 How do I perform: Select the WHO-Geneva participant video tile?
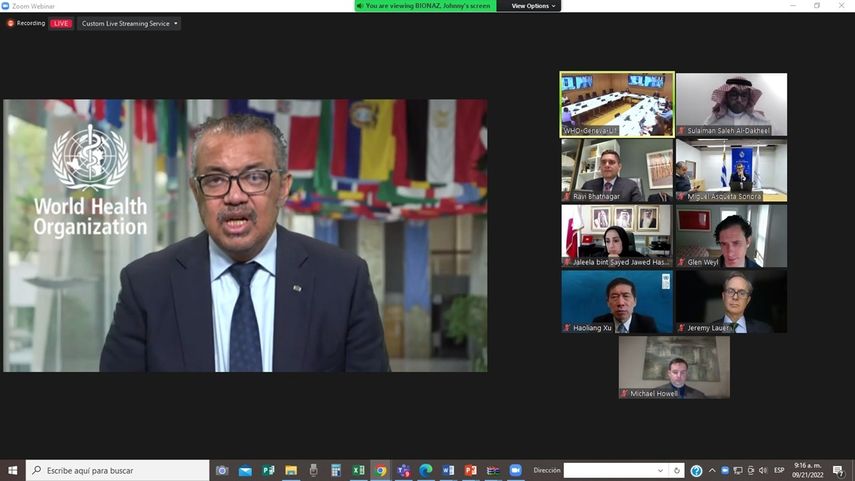[617, 104]
